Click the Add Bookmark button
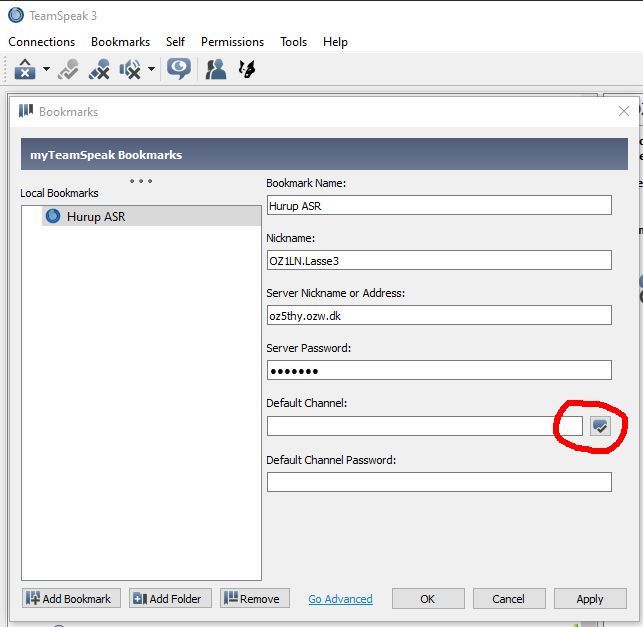Screen dimensions: 643x627 click(x=71, y=599)
